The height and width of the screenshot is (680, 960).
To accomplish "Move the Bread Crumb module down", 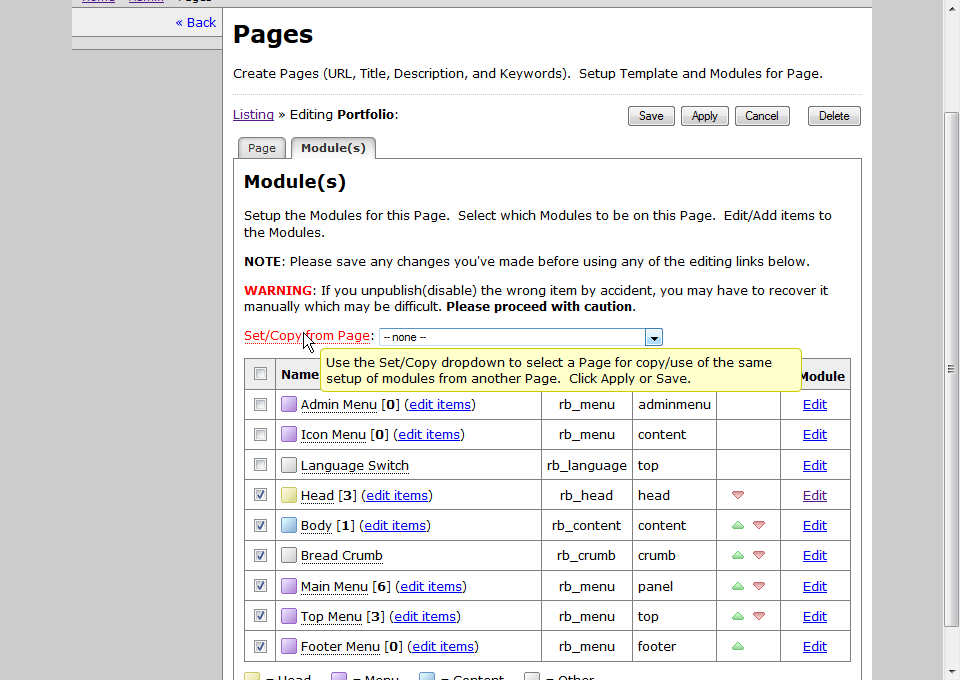I will (x=759, y=555).
